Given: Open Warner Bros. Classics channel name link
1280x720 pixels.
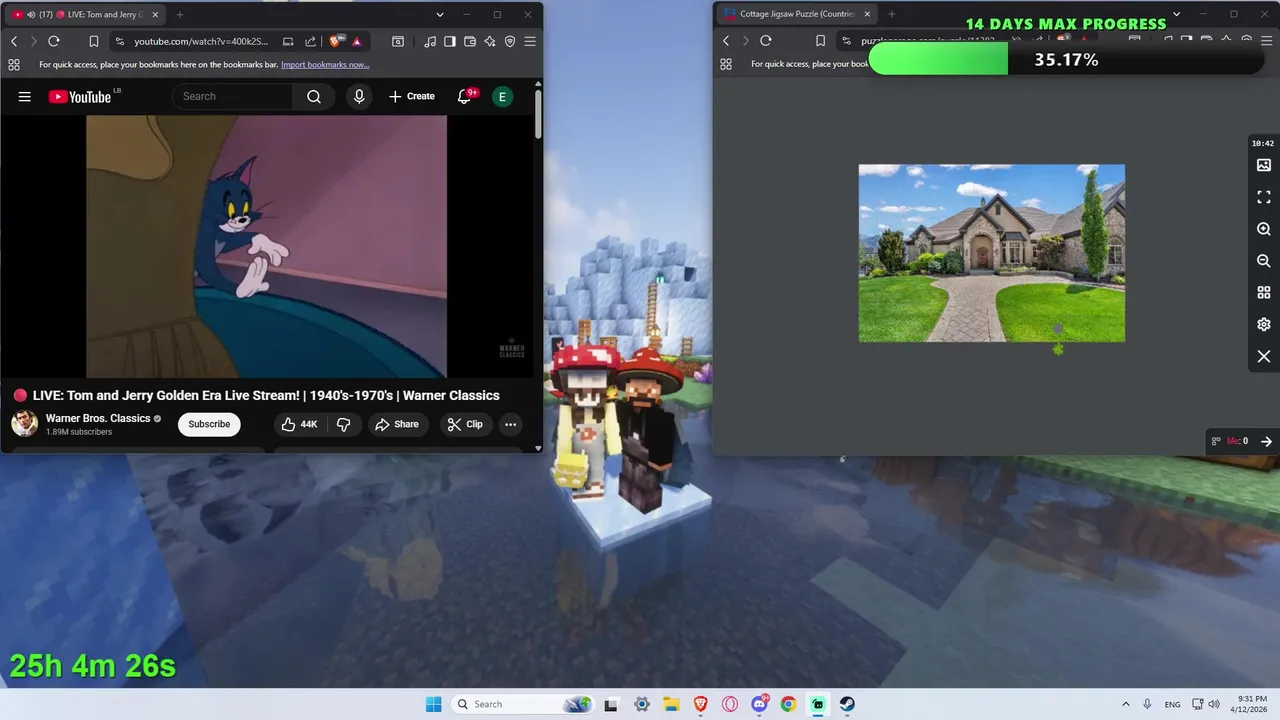Looking at the screenshot, I should [x=98, y=418].
